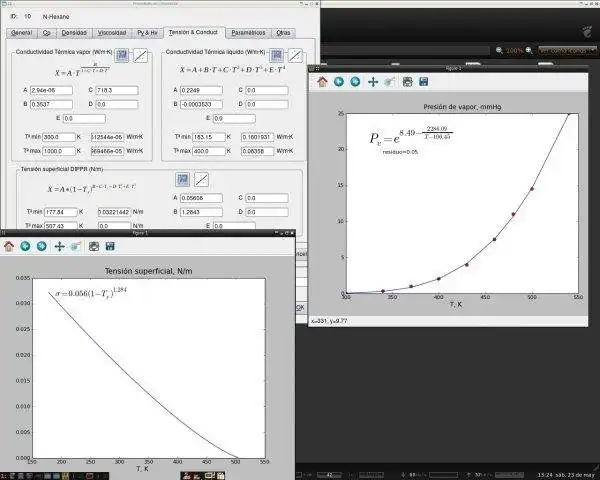Click the clock and date in system panel
Screen dimensions: 600x480
click(x=566, y=475)
